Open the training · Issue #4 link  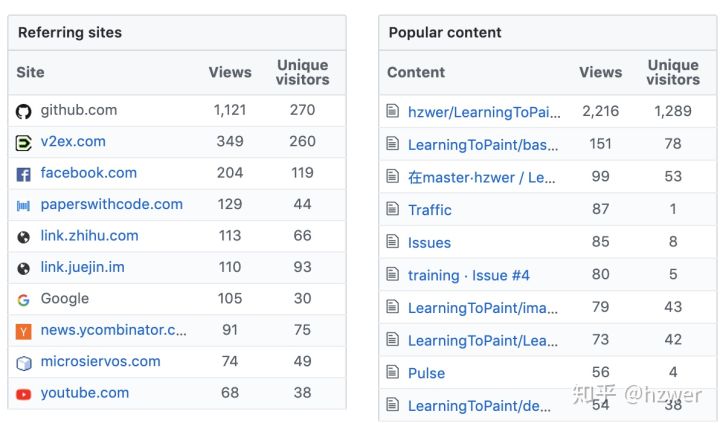pos(468,275)
